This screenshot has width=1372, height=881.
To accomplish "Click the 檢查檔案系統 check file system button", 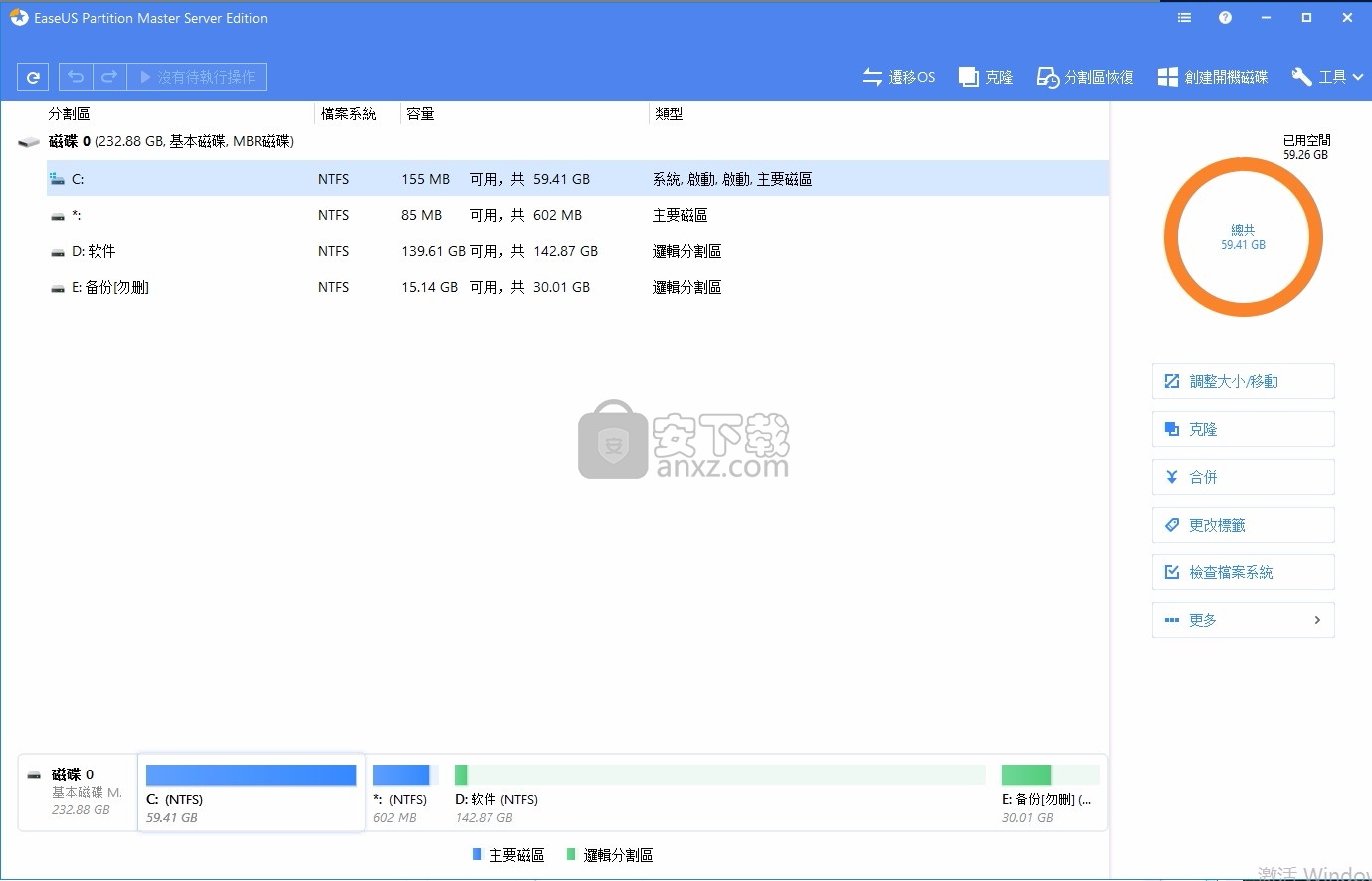I will (x=1243, y=572).
